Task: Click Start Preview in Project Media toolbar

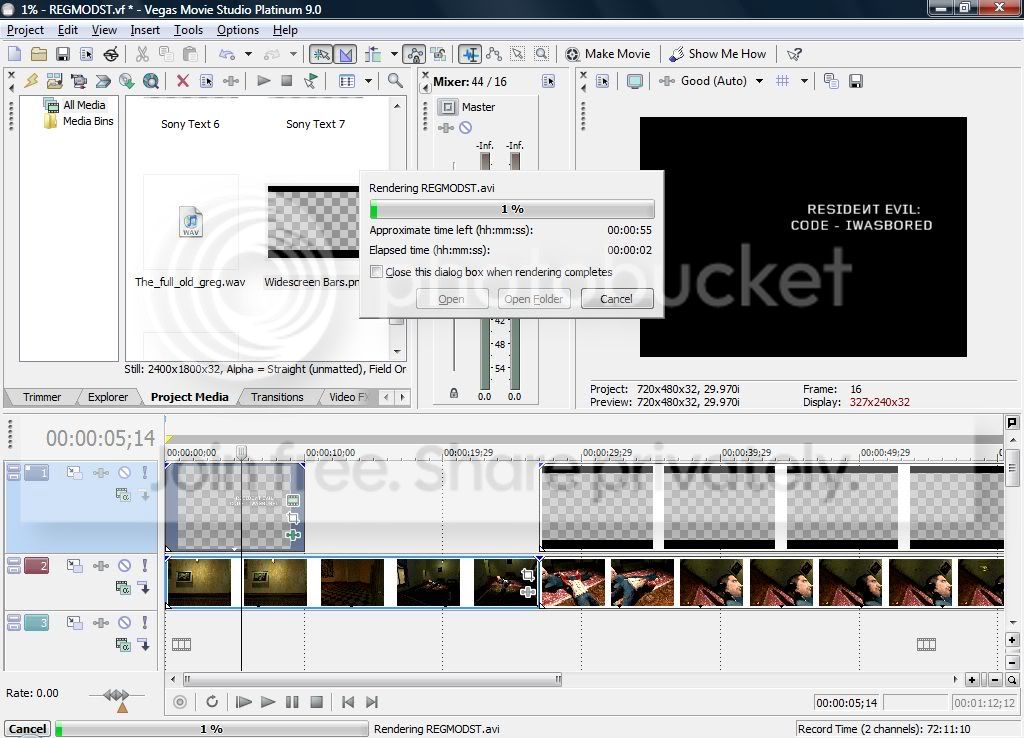Action: pyautogui.click(x=264, y=81)
